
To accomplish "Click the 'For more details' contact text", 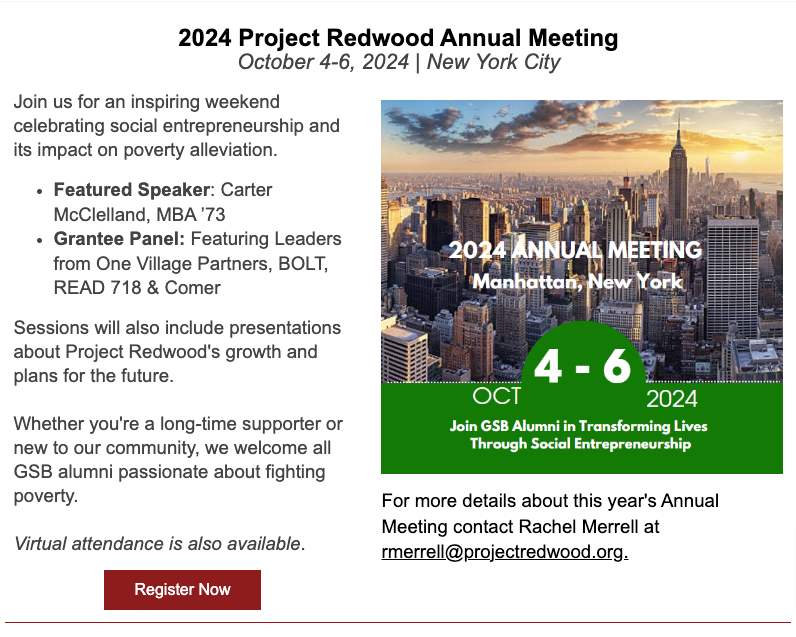I will pyautogui.click(x=550, y=500).
